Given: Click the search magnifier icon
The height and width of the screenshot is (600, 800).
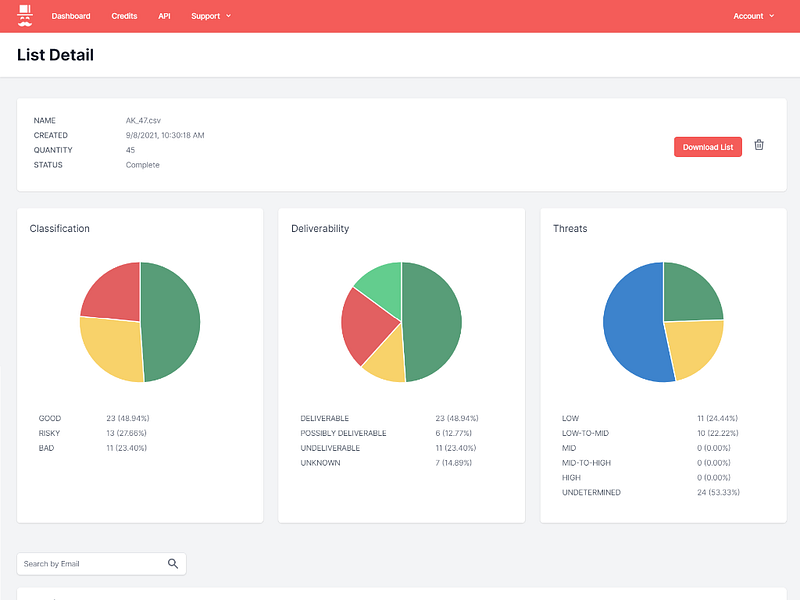Looking at the screenshot, I should pos(173,563).
